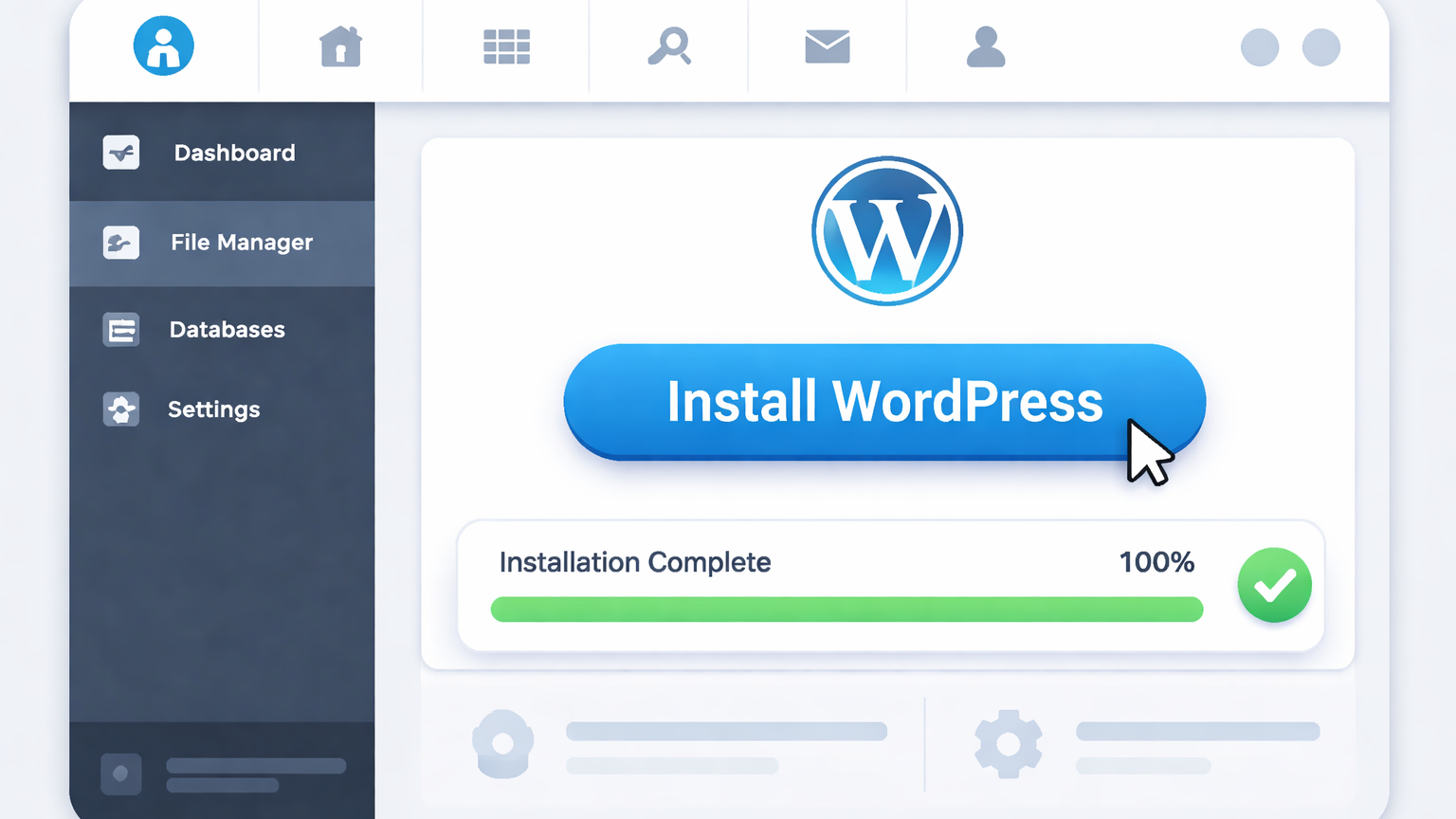
Task: Select the account person icon in the top bar
Action: 985,45
